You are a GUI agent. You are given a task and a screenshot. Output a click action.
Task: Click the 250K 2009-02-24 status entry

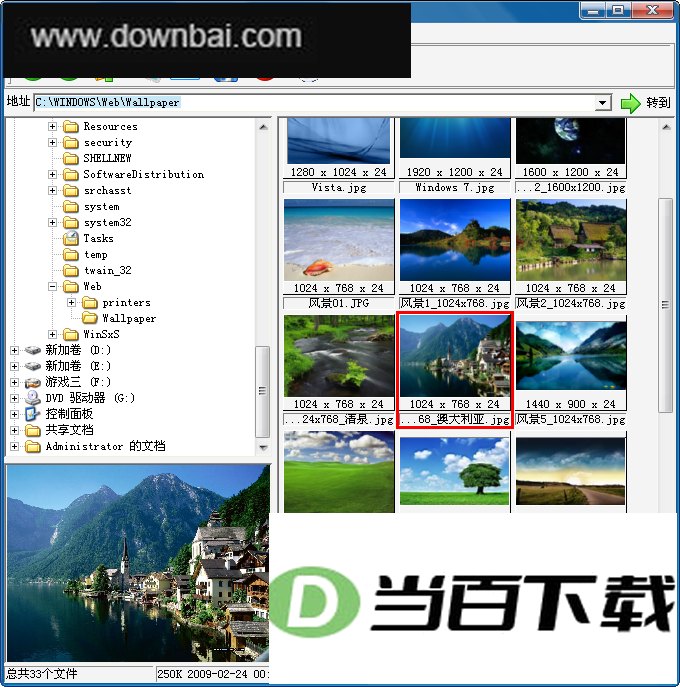click(x=213, y=674)
